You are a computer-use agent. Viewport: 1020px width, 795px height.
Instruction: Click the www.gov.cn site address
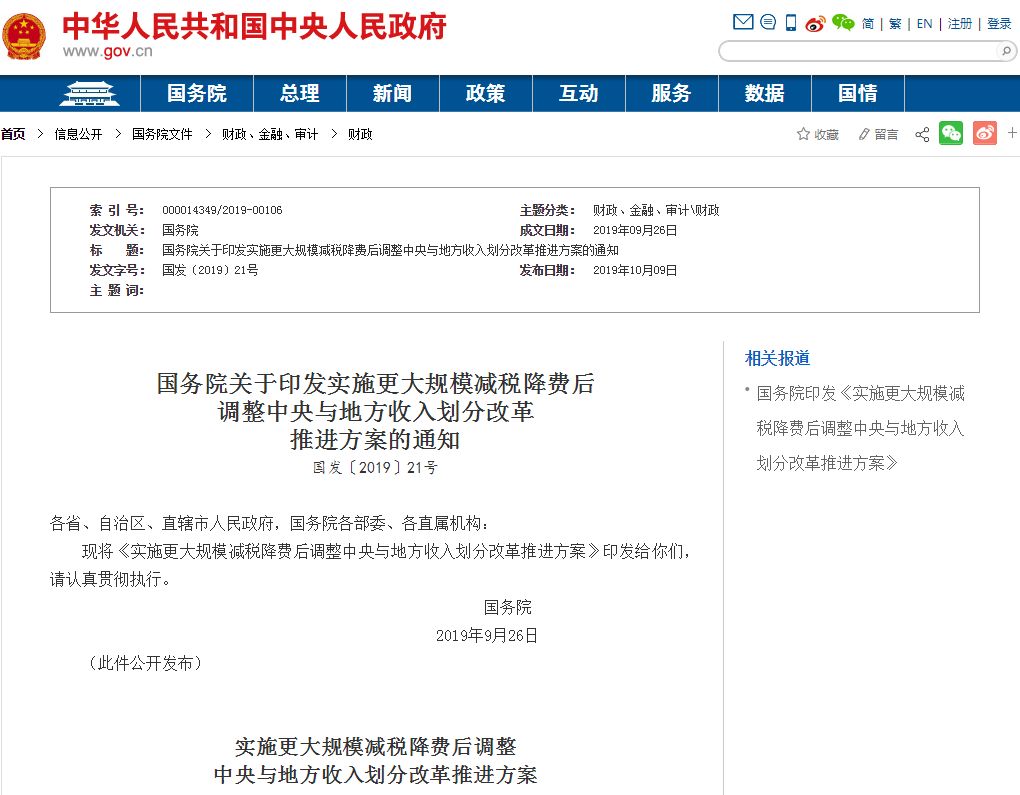(x=107, y=51)
